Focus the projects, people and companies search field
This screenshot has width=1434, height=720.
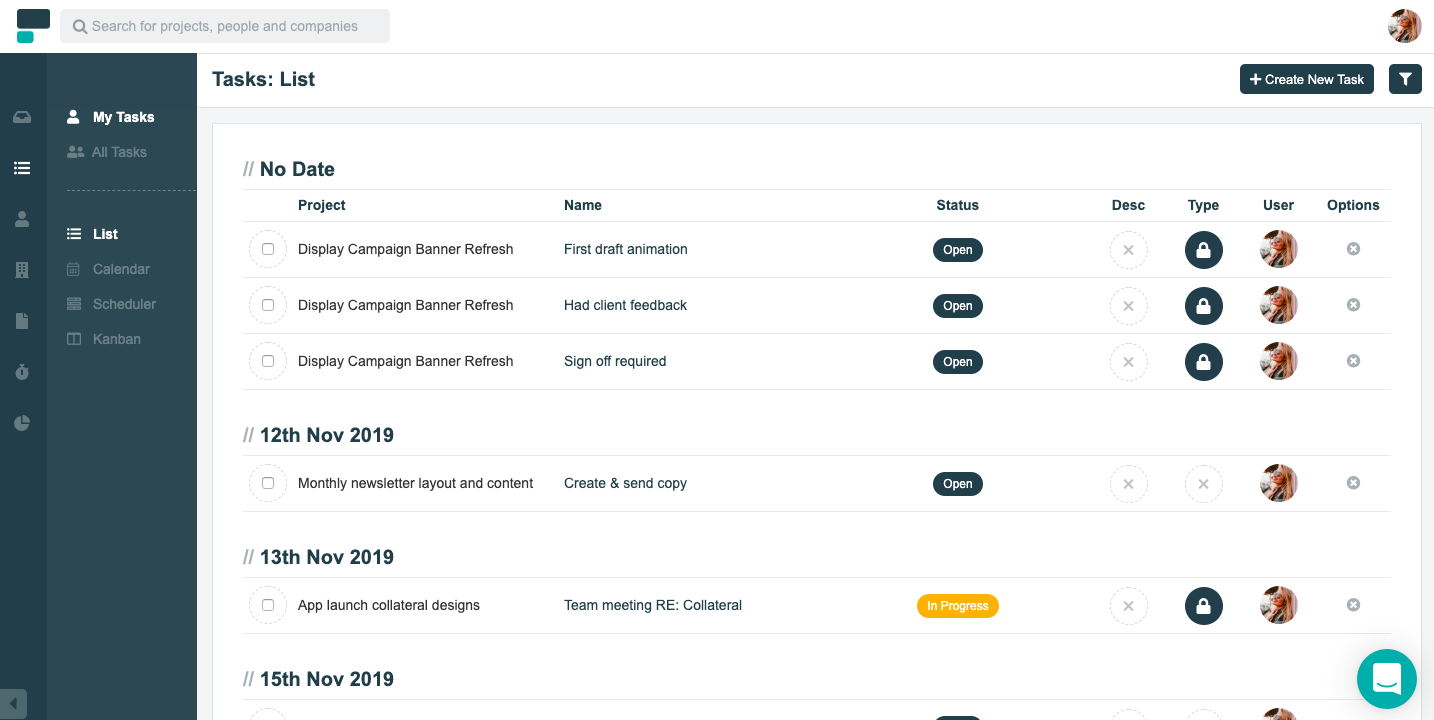tap(225, 26)
